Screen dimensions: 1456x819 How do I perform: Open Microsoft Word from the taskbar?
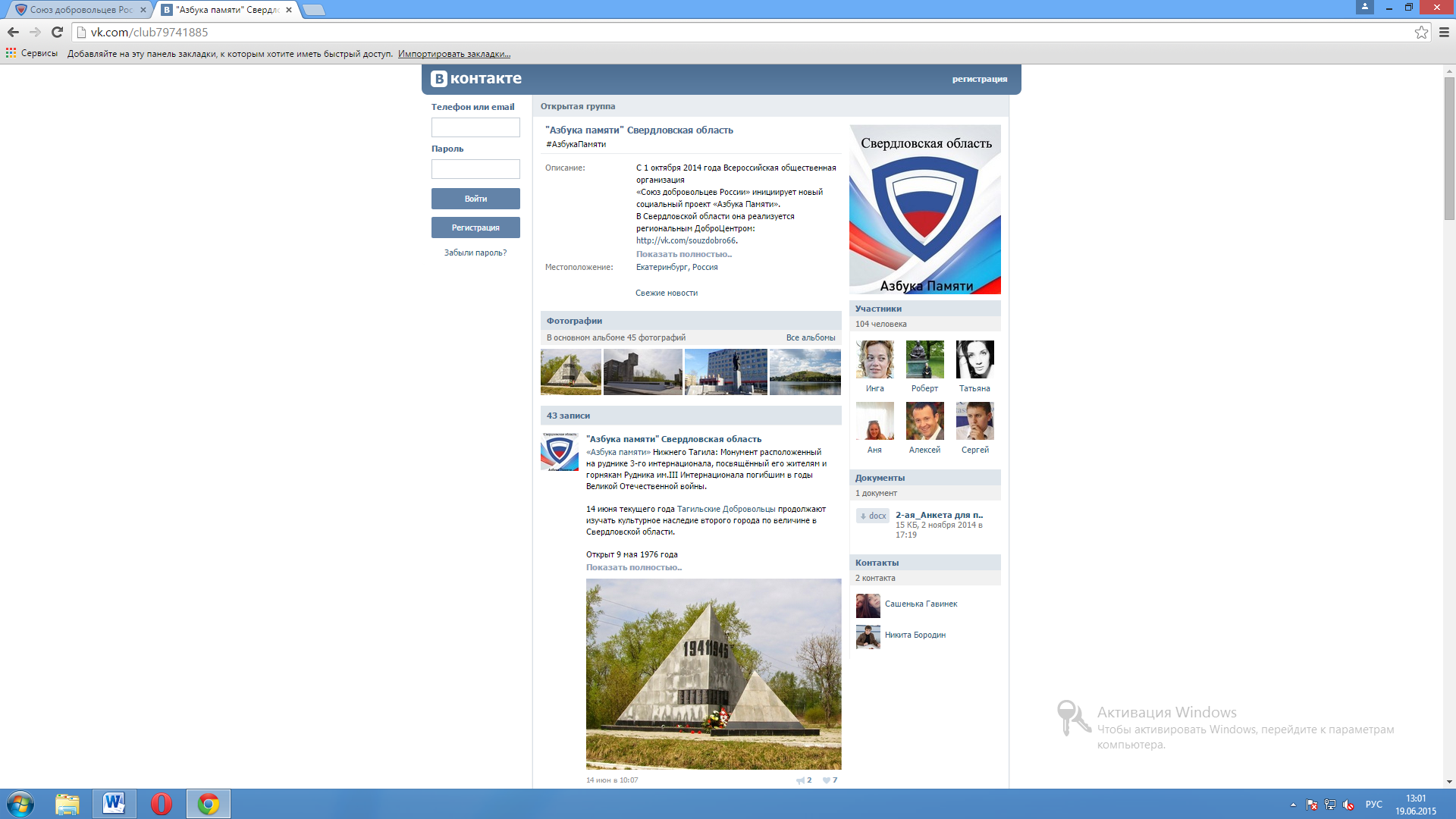pos(115,804)
